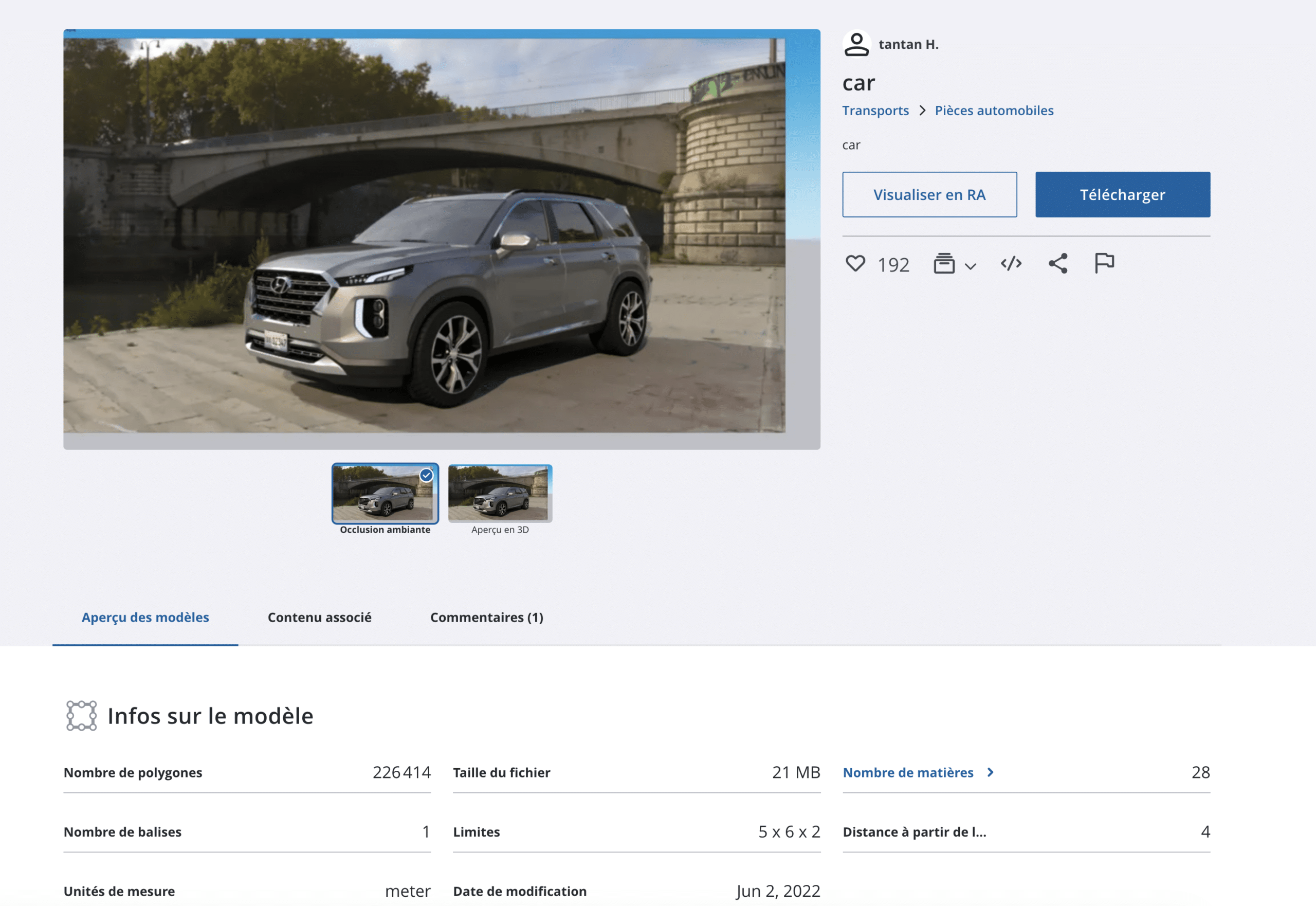Click breadcrumb chevron after Transports
1316x906 pixels.
click(922, 110)
